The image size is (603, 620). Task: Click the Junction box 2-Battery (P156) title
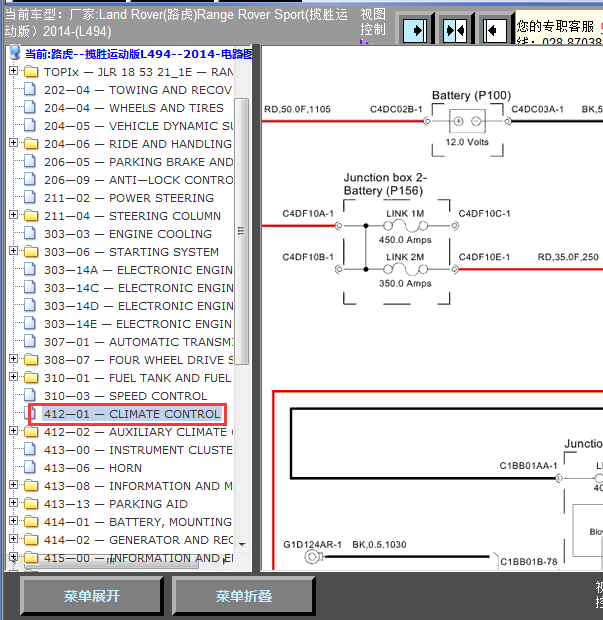pos(385,184)
